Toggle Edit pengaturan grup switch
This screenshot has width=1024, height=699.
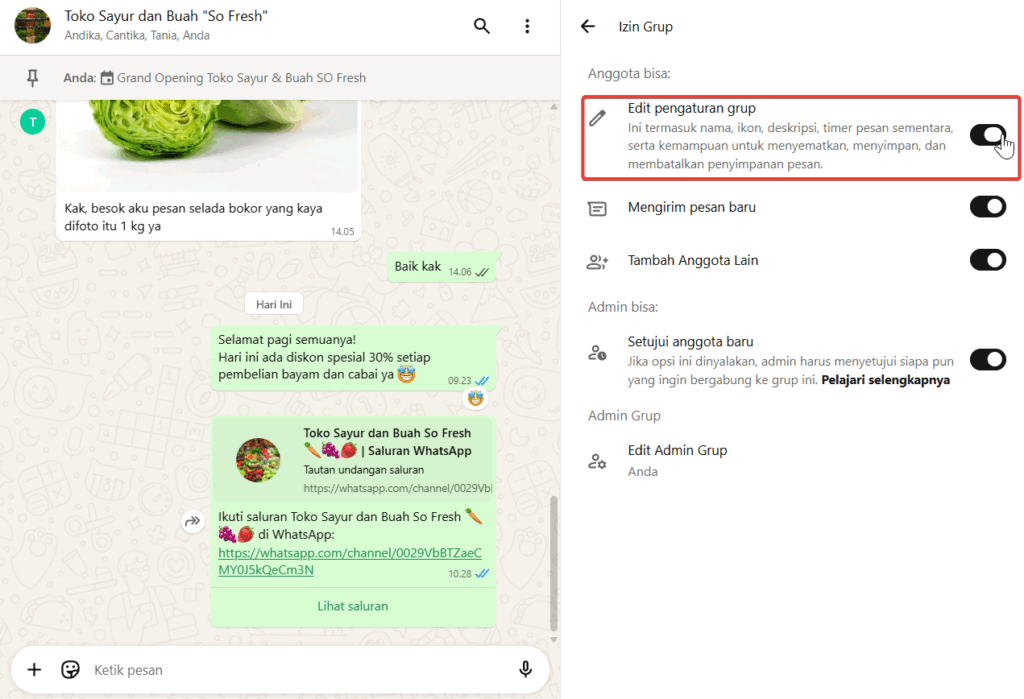tap(987, 136)
